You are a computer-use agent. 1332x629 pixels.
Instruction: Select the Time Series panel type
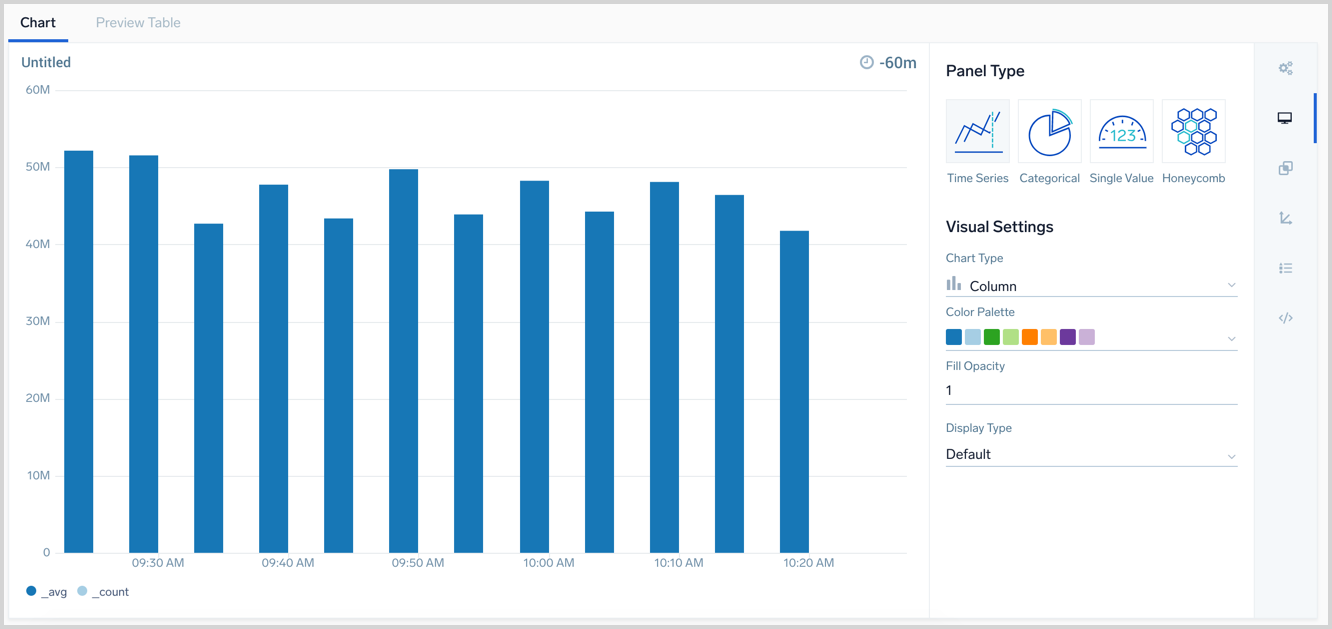977,132
